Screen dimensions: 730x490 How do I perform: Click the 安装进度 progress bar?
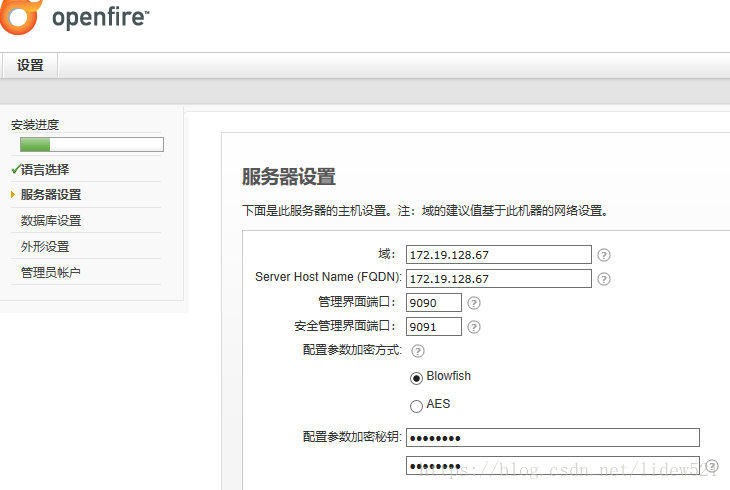coord(92,144)
